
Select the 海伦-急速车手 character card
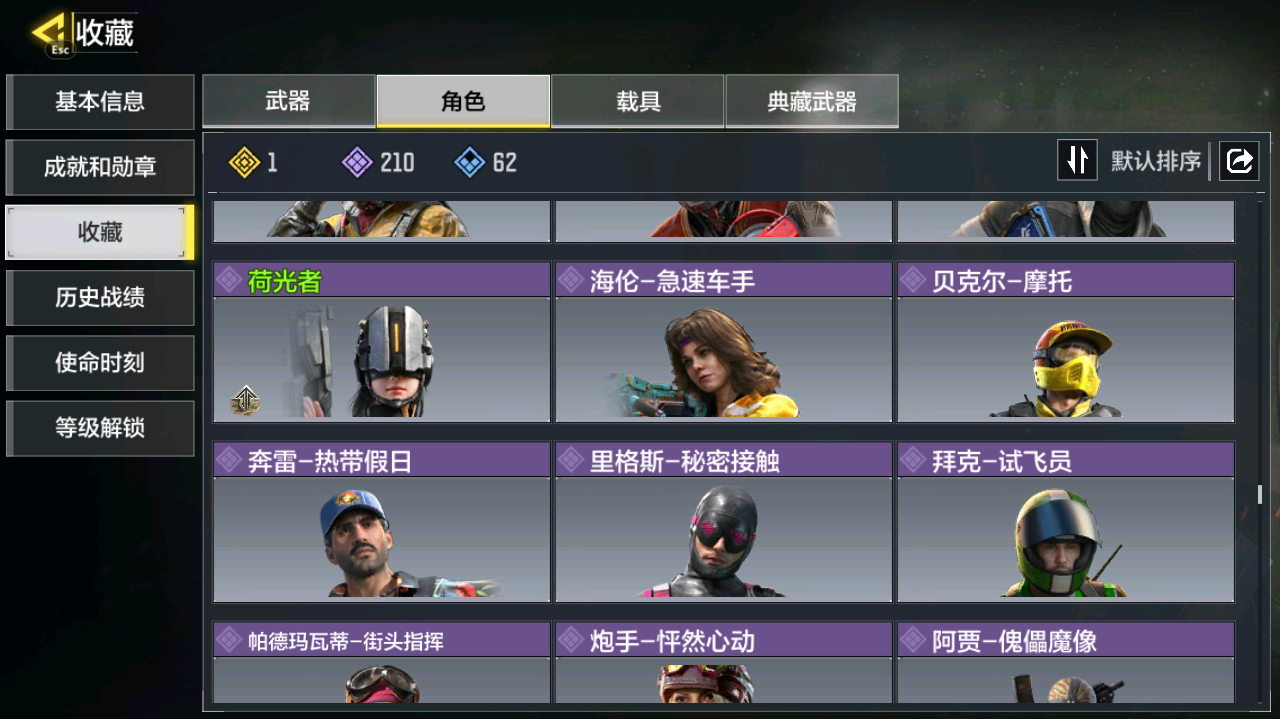click(x=724, y=342)
